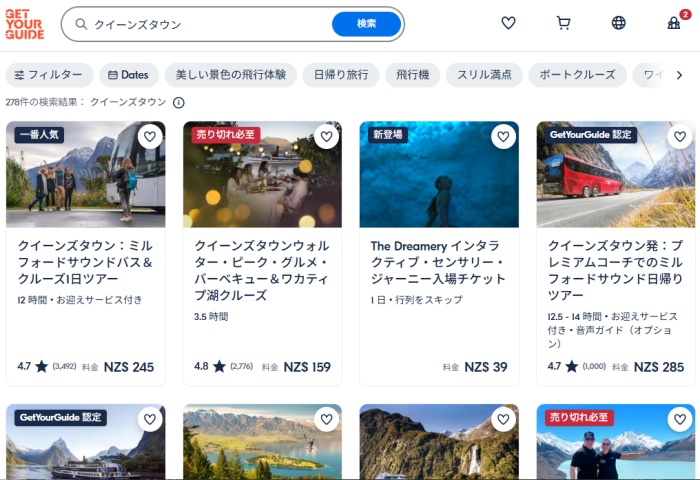Click the GetYourGuide logo

[24, 24]
